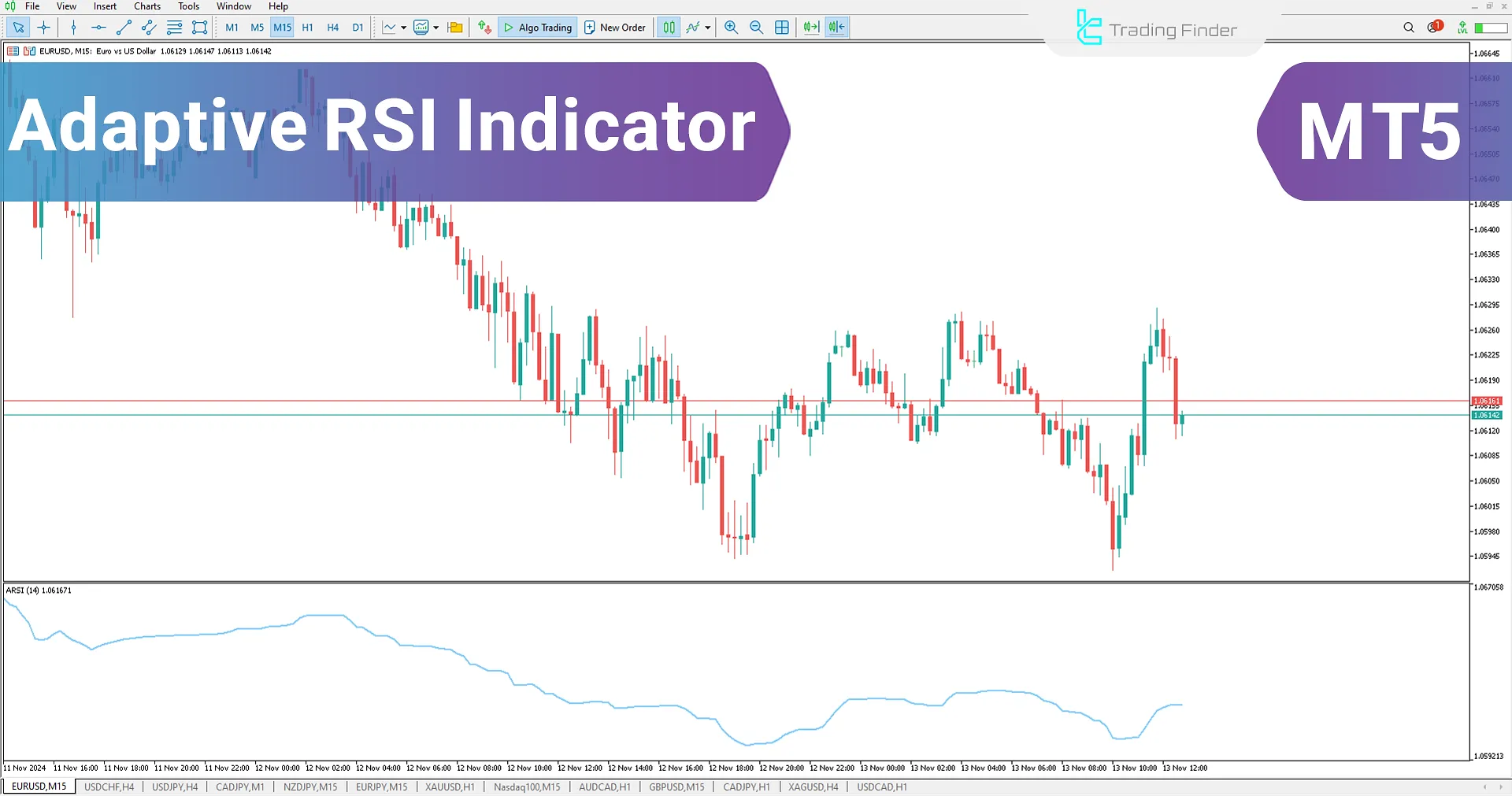
Task: Select the EURUSD,M15 chart tab
Action: (39, 787)
